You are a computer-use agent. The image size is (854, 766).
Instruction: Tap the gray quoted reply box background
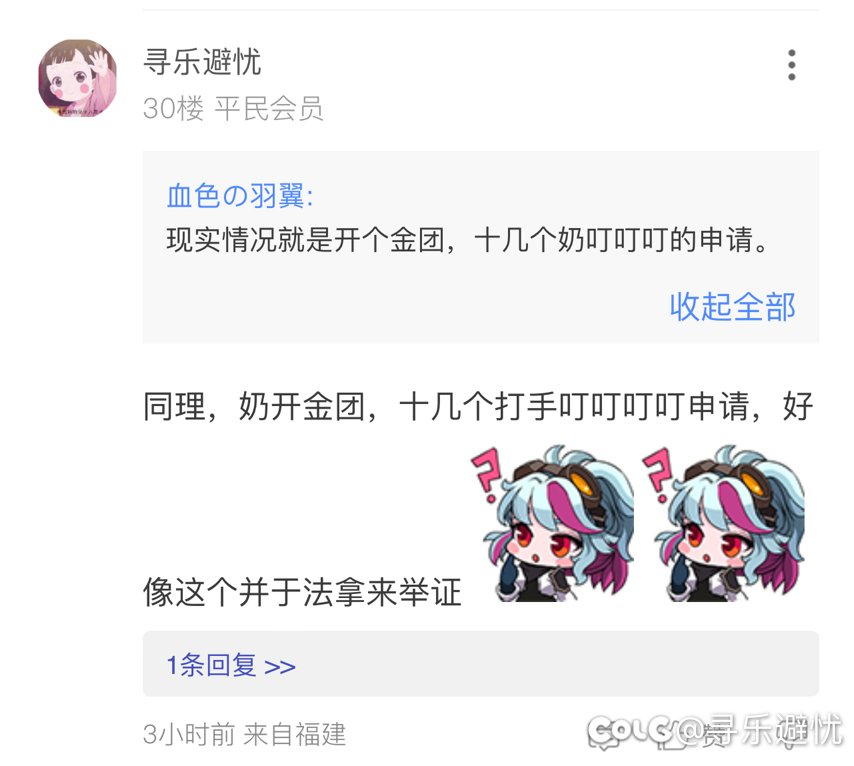point(480,247)
